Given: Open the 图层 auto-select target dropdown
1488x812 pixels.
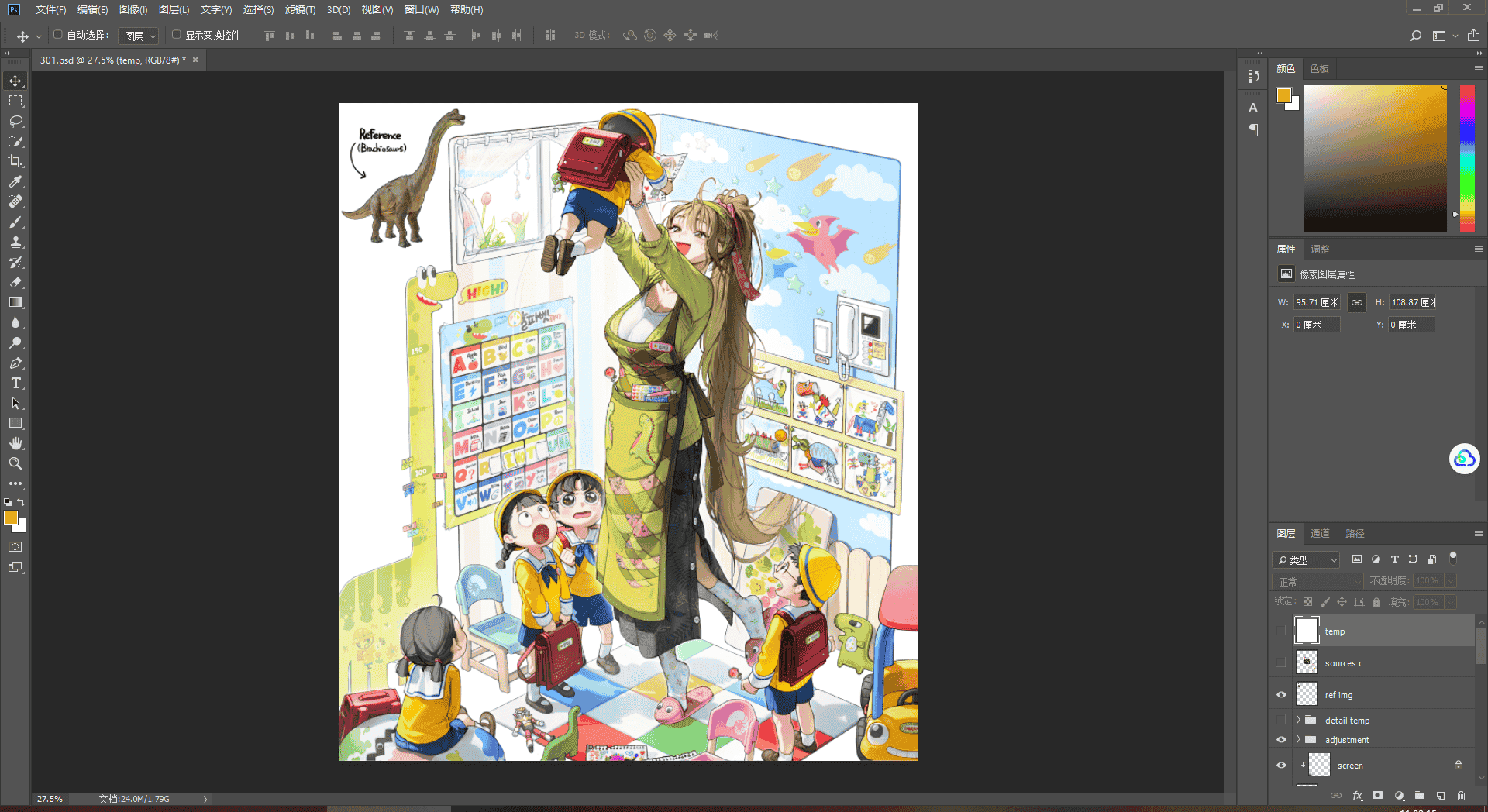Looking at the screenshot, I should click(x=139, y=36).
